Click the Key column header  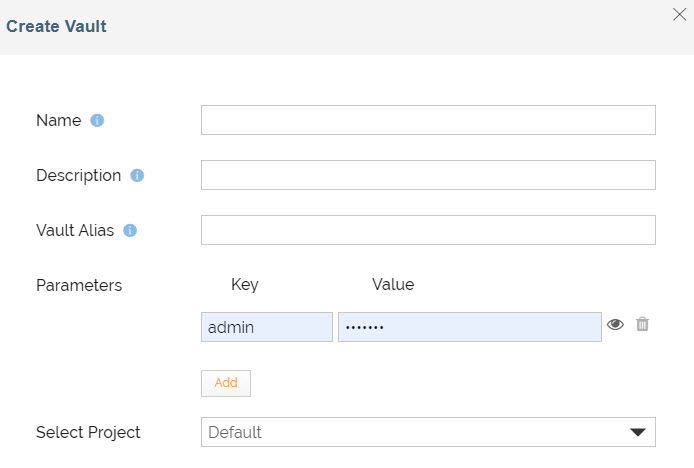244,285
